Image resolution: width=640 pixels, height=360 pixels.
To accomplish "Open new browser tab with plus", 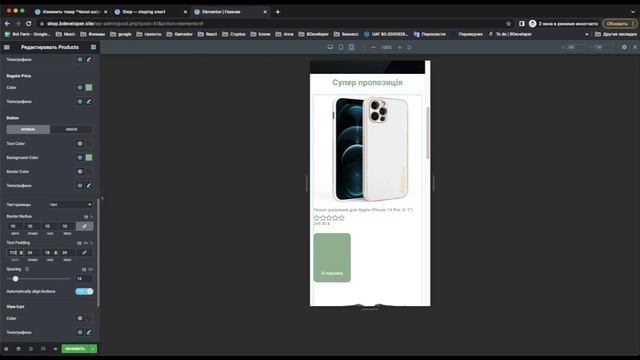I will click(x=278, y=12).
